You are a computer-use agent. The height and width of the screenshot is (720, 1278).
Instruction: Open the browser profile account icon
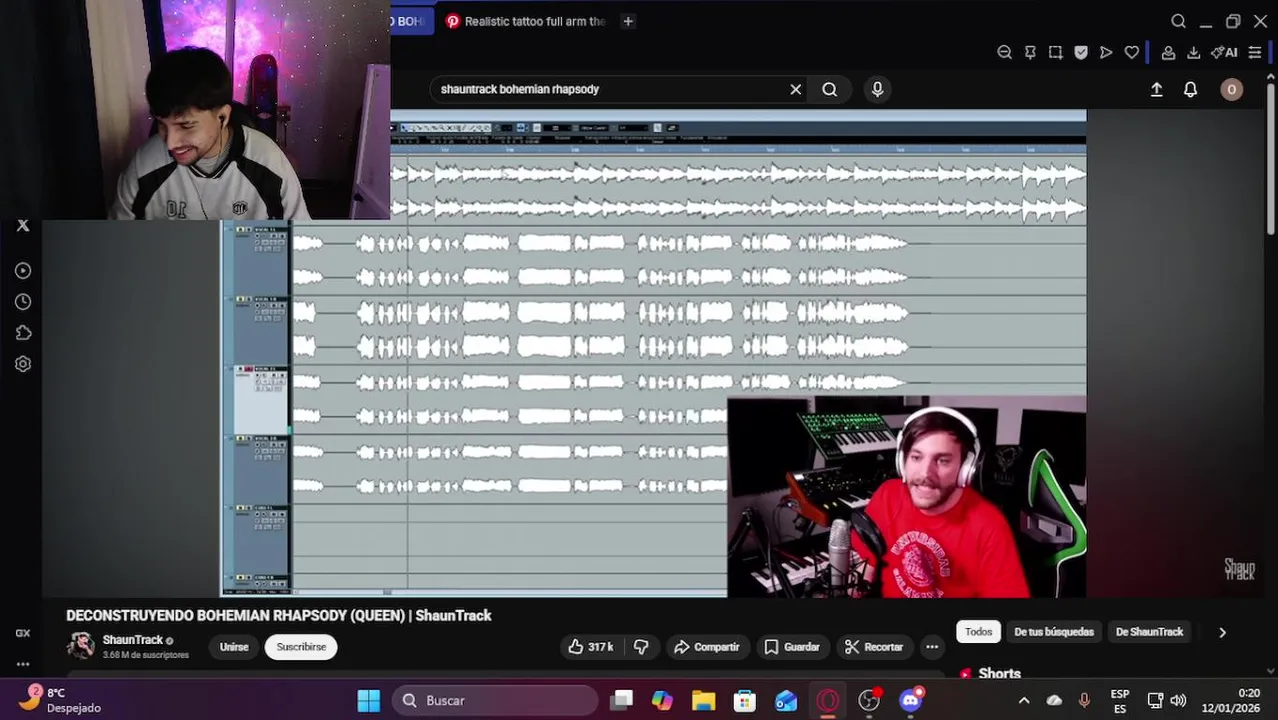(x=1168, y=53)
